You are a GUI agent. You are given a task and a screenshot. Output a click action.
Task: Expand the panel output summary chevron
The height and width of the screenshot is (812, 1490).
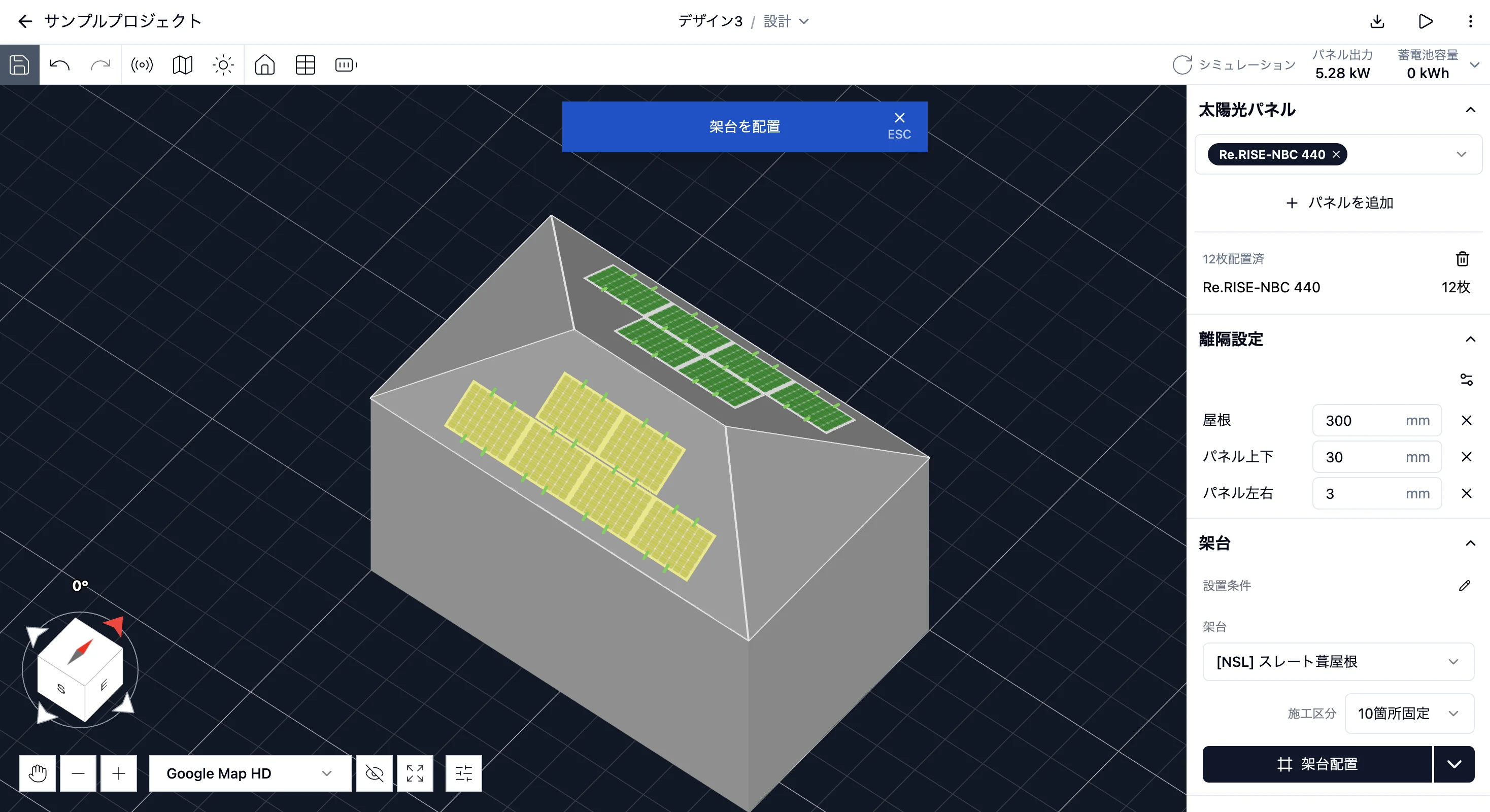1474,65
